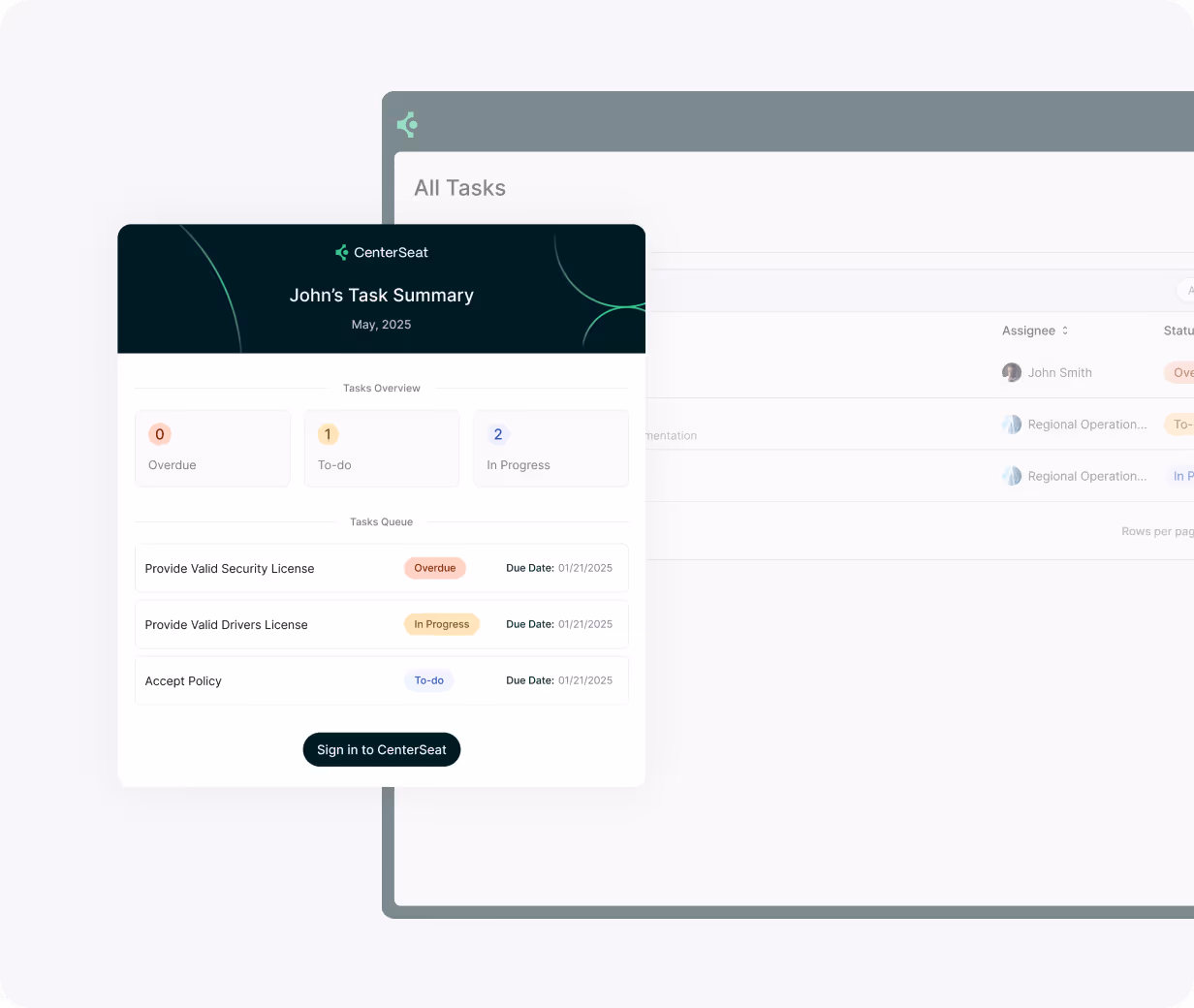Click the May, 2025 date text
The width and height of the screenshot is (1194, 1008).
(382, 325)
